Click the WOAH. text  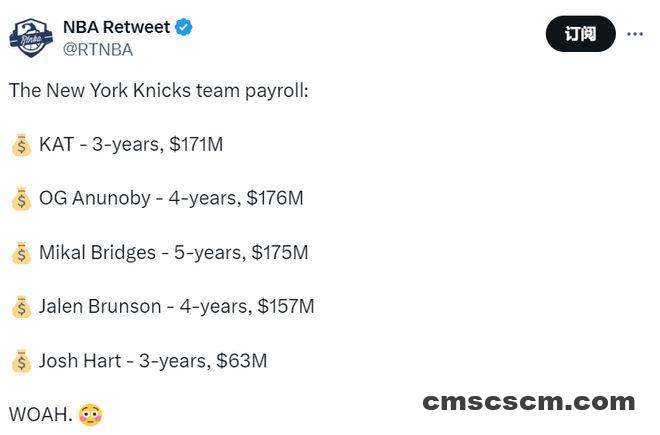click(x=41, y=415)
